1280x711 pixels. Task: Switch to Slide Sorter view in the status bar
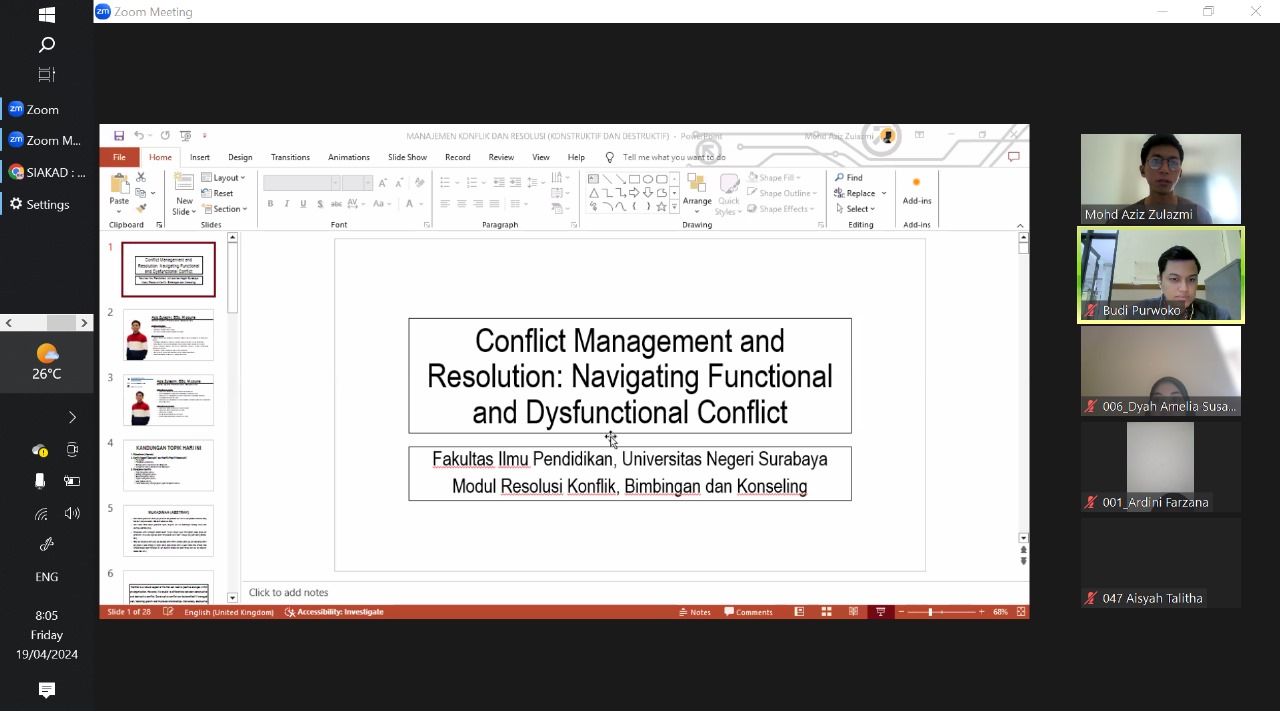click(x=826, y=612)
